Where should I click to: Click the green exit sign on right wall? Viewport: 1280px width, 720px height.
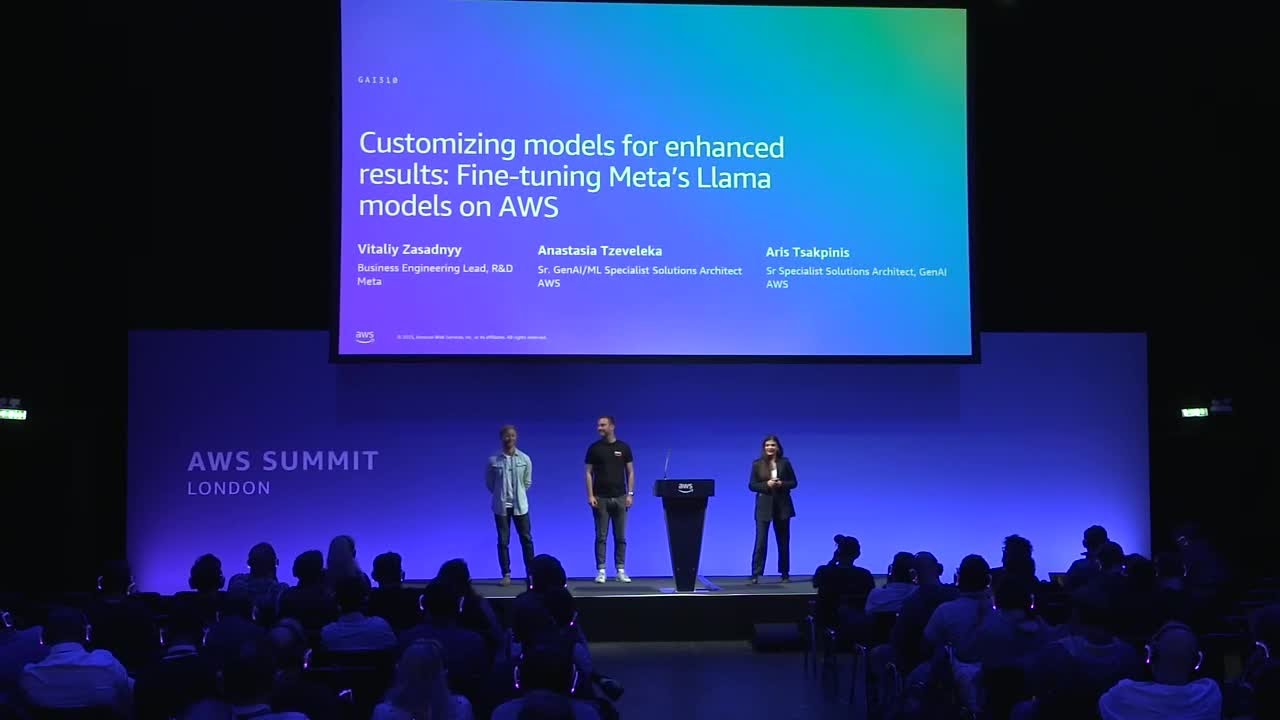coord(1194,412)
